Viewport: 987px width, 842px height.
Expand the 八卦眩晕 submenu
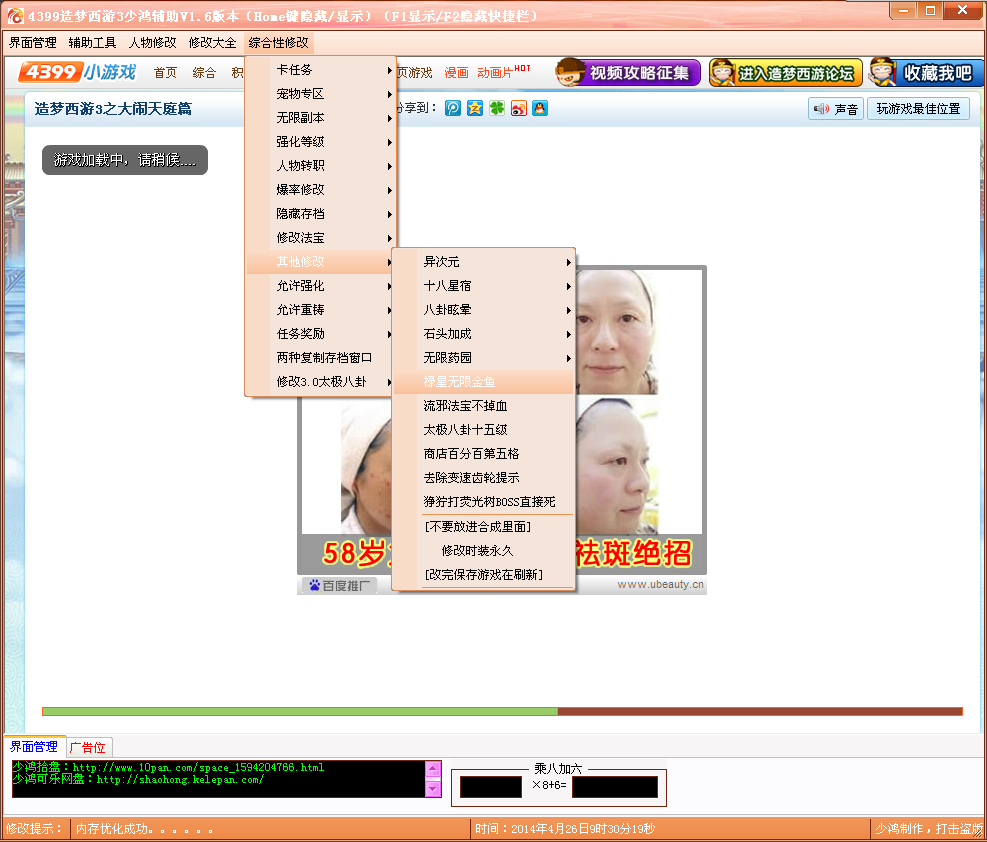pyautogui.click(x=483, y=310)
